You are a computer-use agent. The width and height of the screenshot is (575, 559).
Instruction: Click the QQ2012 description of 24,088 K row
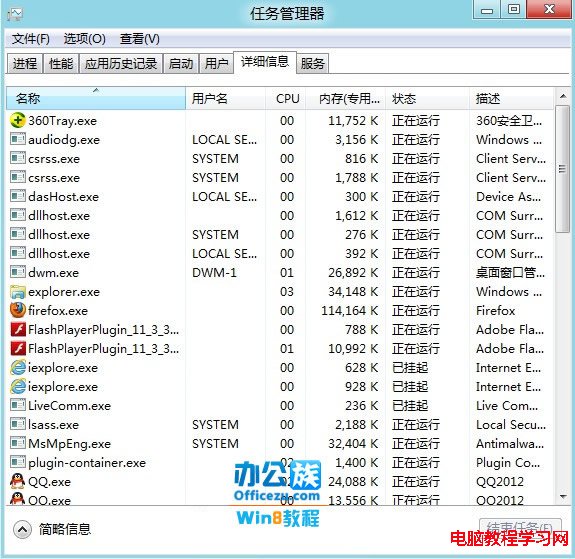(500, 482)
